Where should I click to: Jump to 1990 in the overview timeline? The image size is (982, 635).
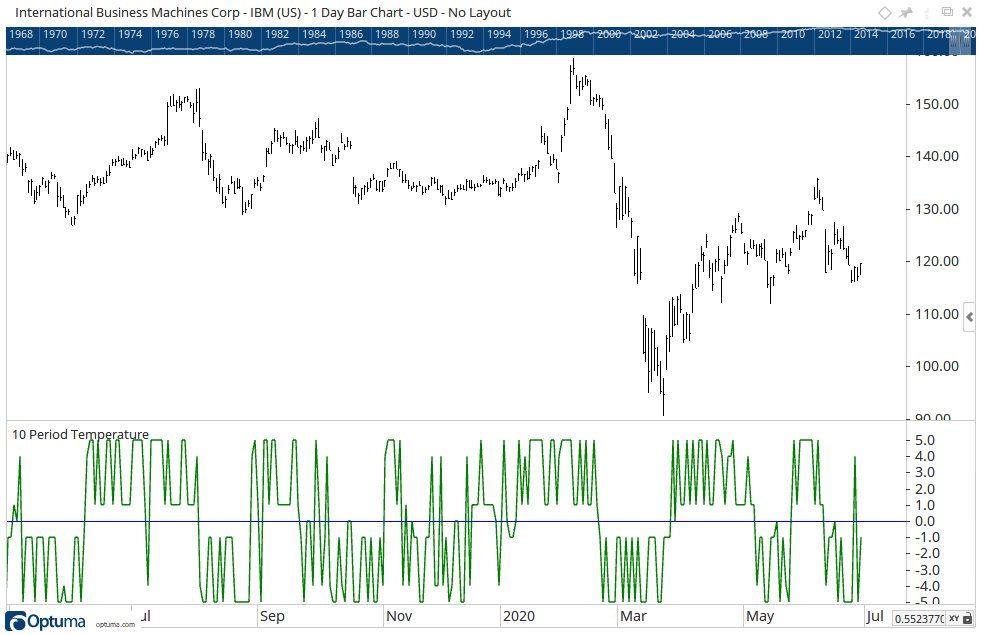click(x=425, y=34)
